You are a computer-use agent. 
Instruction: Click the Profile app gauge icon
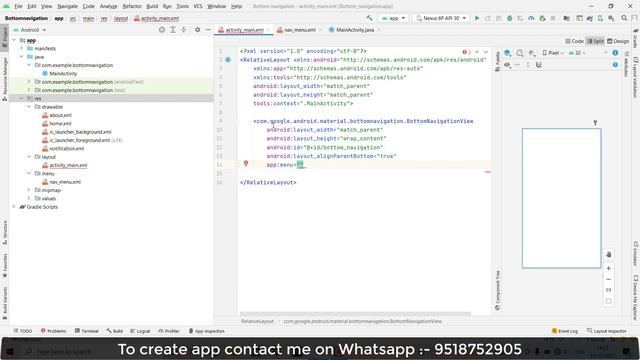coord(531,18)
